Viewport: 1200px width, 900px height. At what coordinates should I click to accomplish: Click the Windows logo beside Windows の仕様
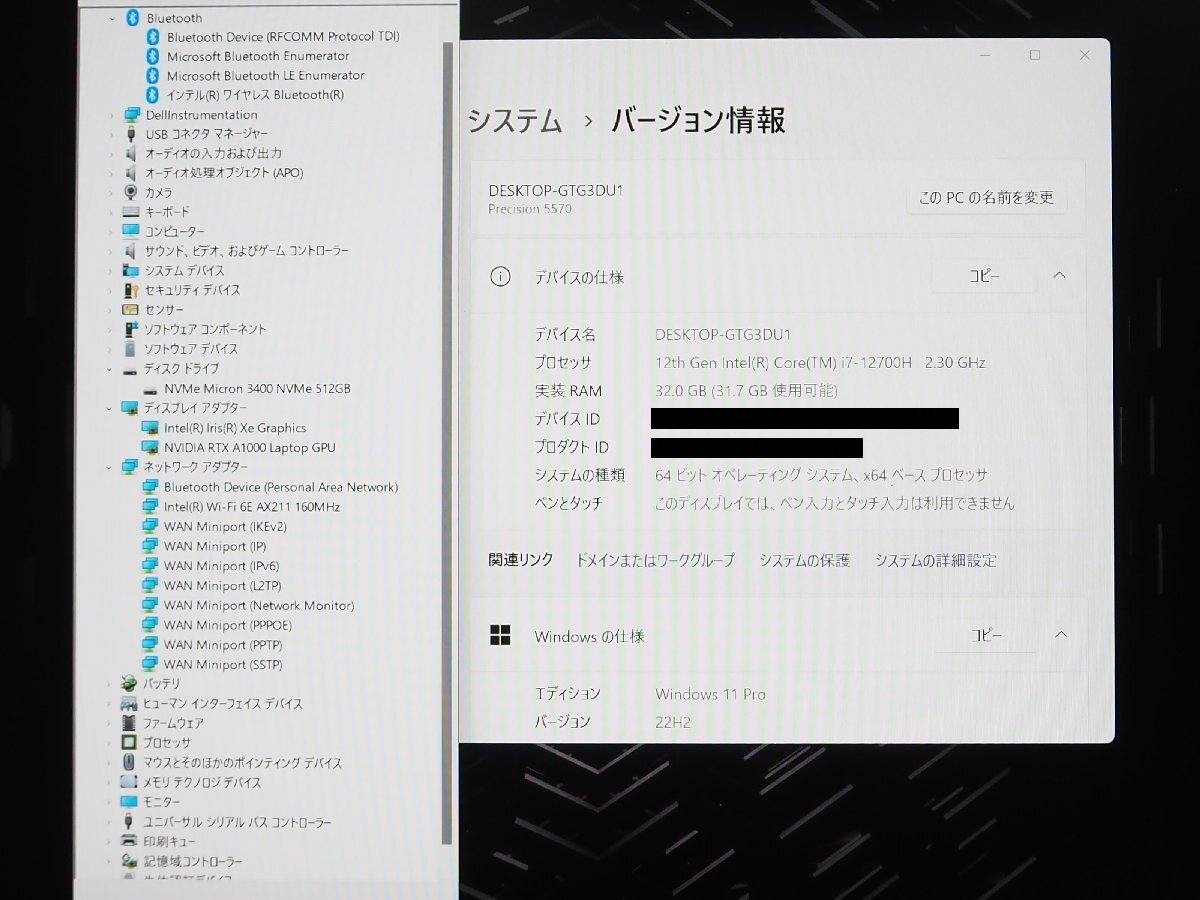(x=500, y=635)
